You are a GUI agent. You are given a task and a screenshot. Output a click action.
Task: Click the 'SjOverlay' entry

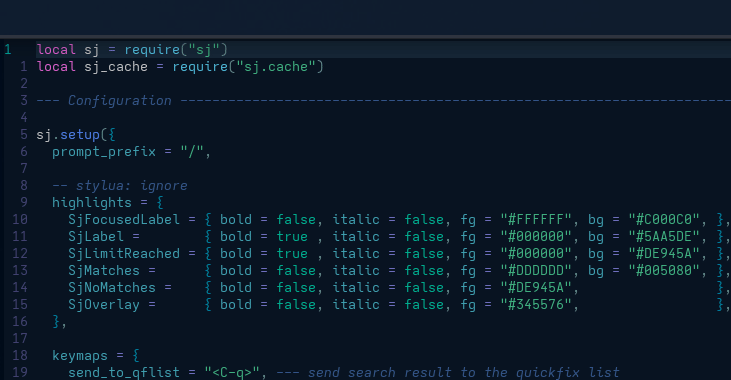(x=103, y=304)
